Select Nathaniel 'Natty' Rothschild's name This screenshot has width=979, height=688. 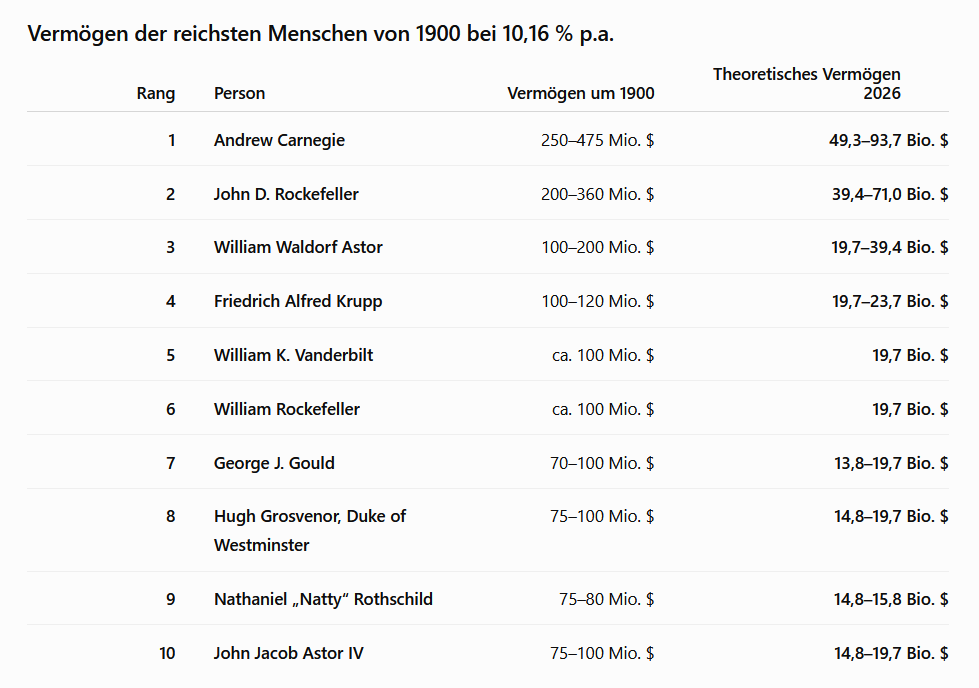point(323,599)
